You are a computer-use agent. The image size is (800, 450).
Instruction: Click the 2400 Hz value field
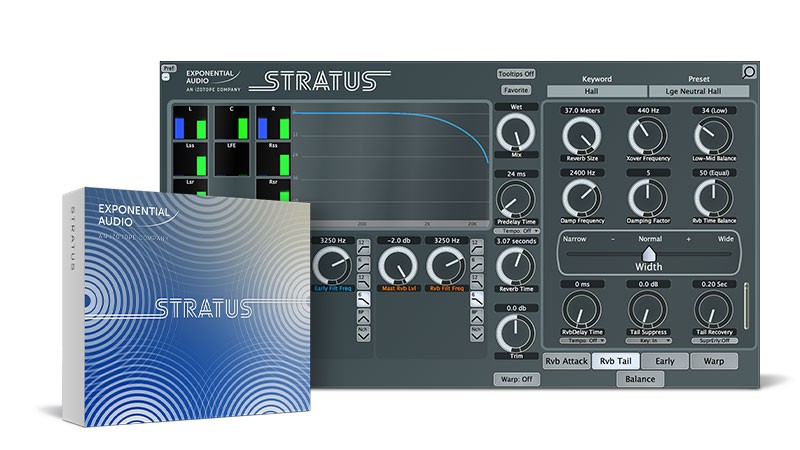(582, 172)
